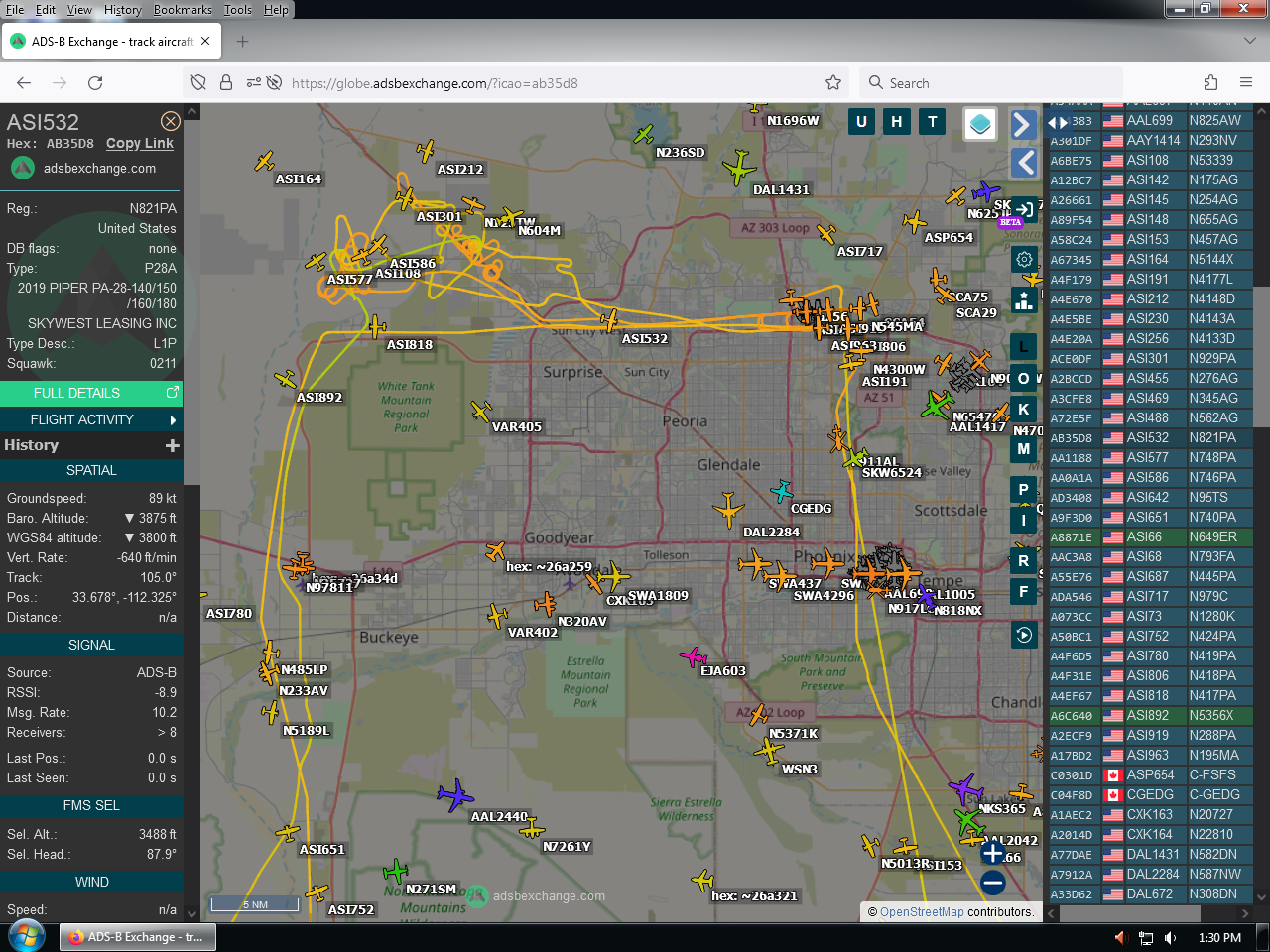This screenshot has height=952, width=1270.
Task: Open the View menu
Action: tap(79, 10)
